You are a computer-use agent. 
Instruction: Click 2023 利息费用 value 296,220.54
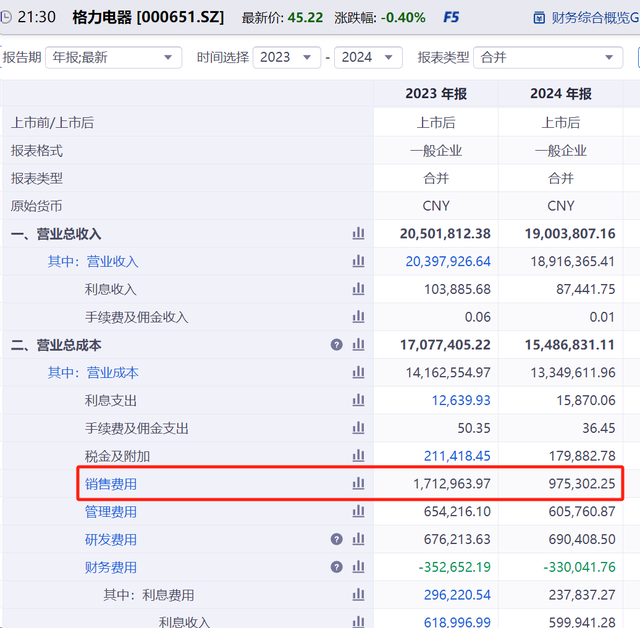[x=457, y=595]
